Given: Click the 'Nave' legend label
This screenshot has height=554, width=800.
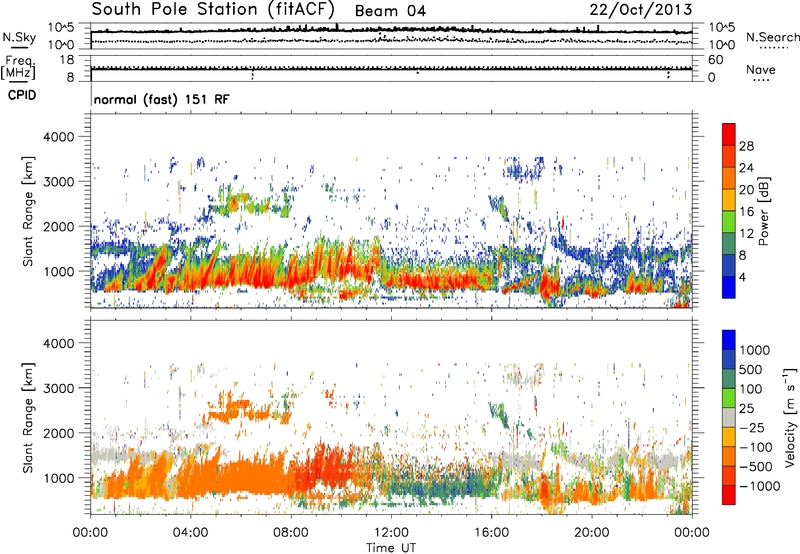Looking at the screenshot, I should click(x=761, y=69).
